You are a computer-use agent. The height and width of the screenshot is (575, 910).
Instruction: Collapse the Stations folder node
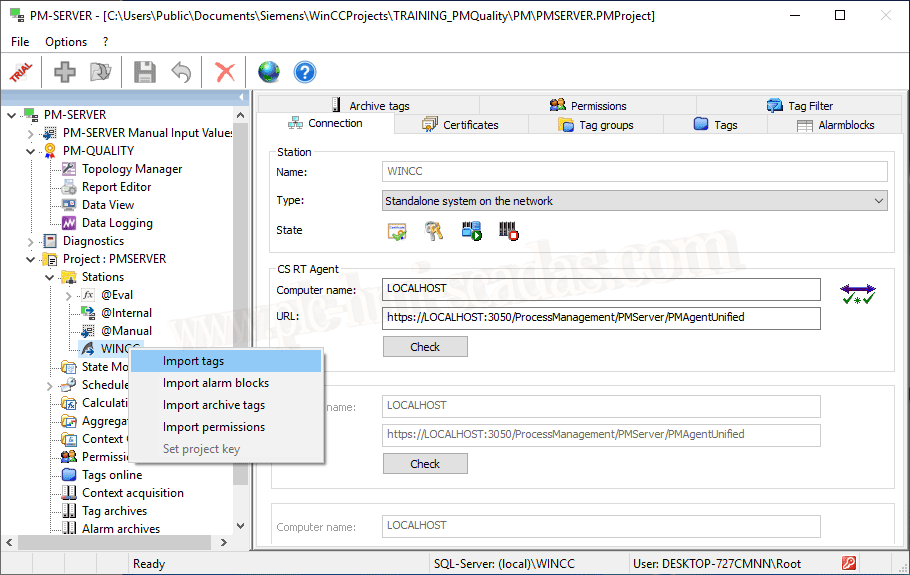pyautogui.click(x=49, y=277)
